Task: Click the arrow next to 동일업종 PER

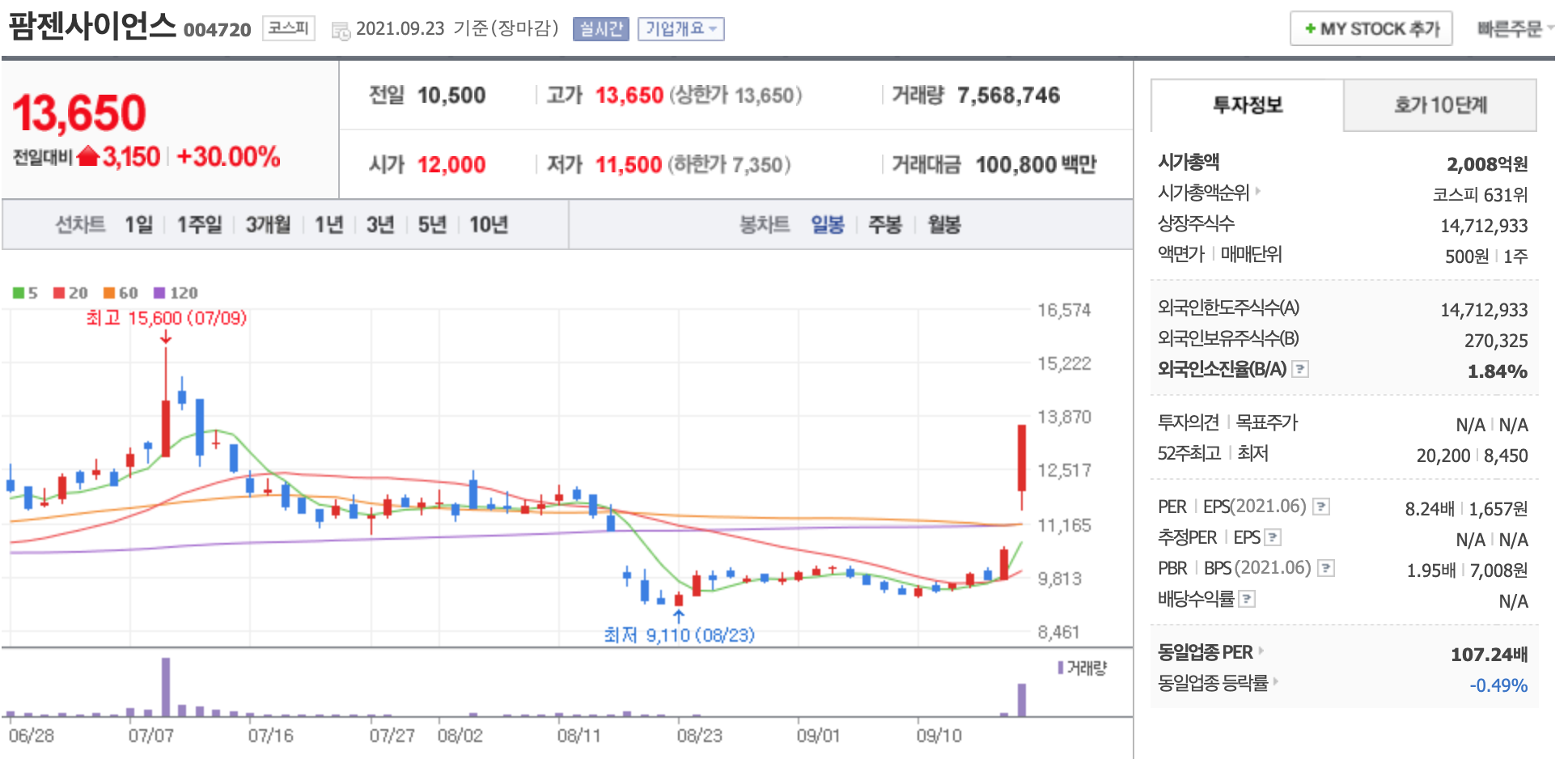Action: pos(1261,651)
